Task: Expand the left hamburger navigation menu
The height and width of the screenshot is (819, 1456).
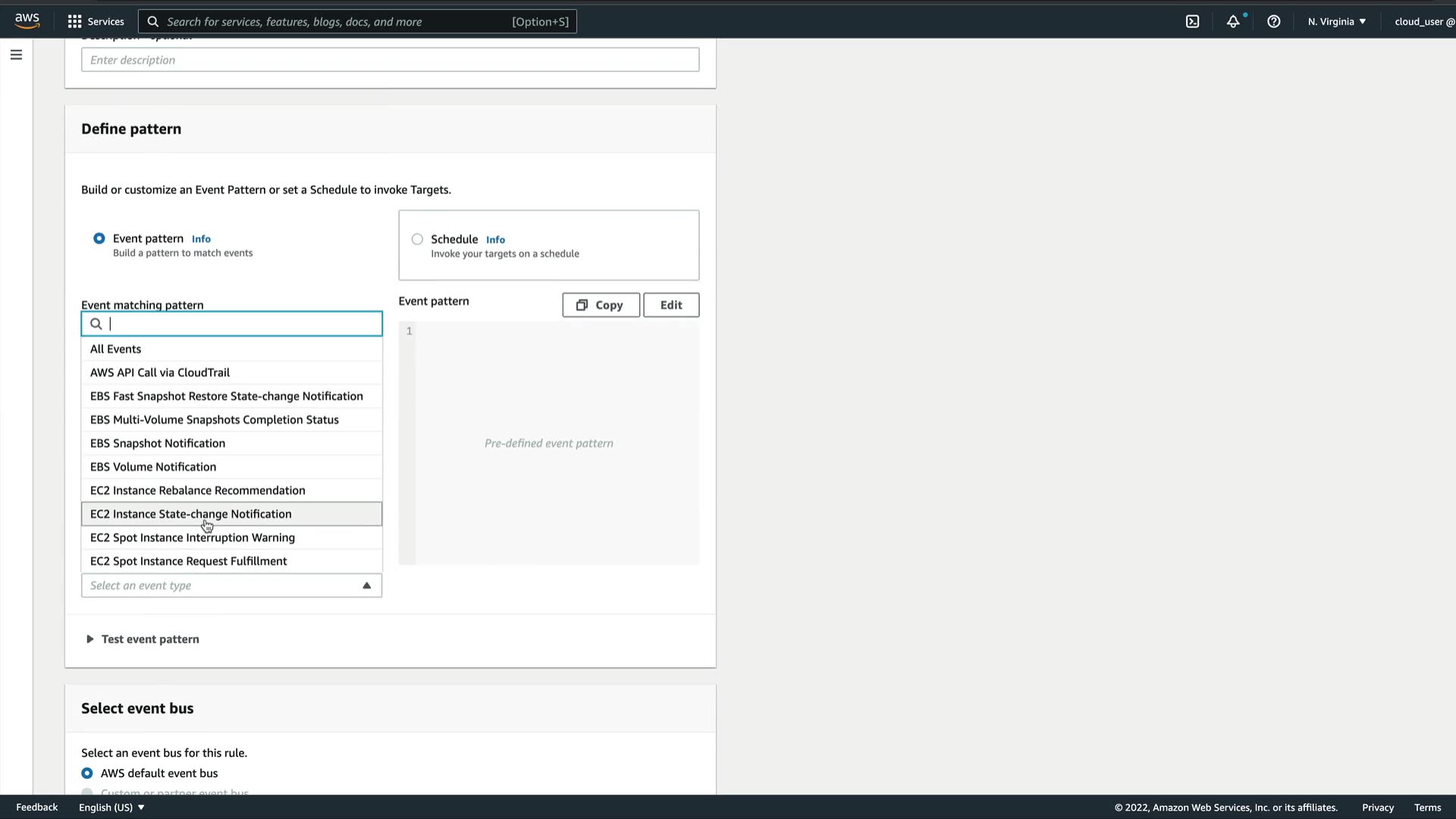Action: tap(16, 55)
